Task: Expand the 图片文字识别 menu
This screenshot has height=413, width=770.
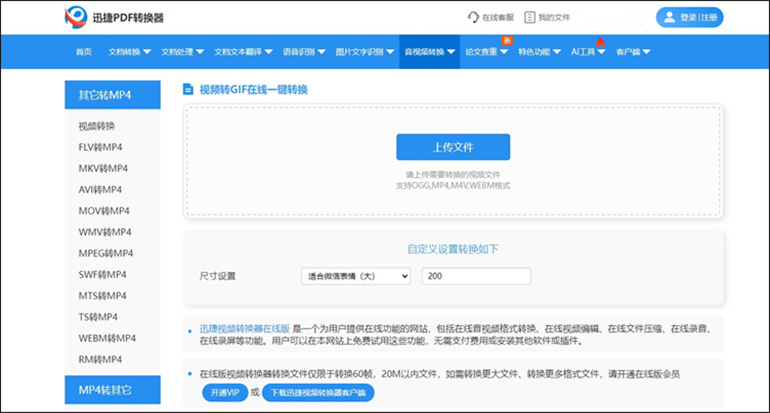Action: tap(365, 52)
